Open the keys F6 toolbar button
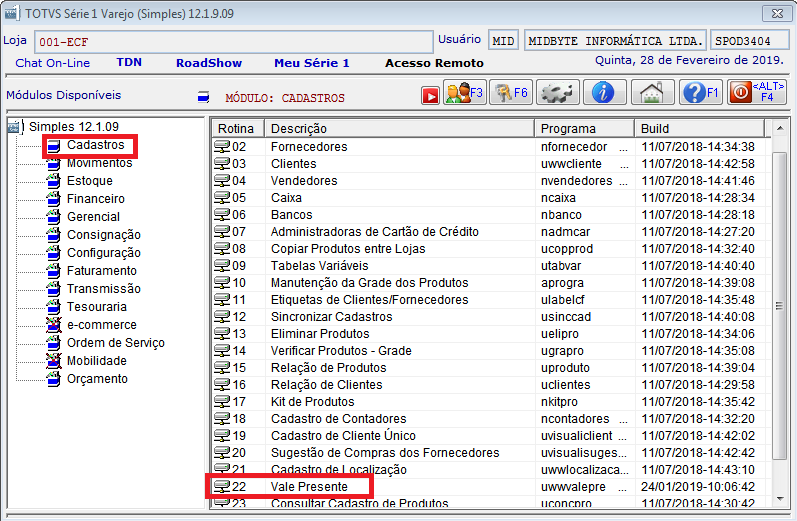 pos(511,93)
